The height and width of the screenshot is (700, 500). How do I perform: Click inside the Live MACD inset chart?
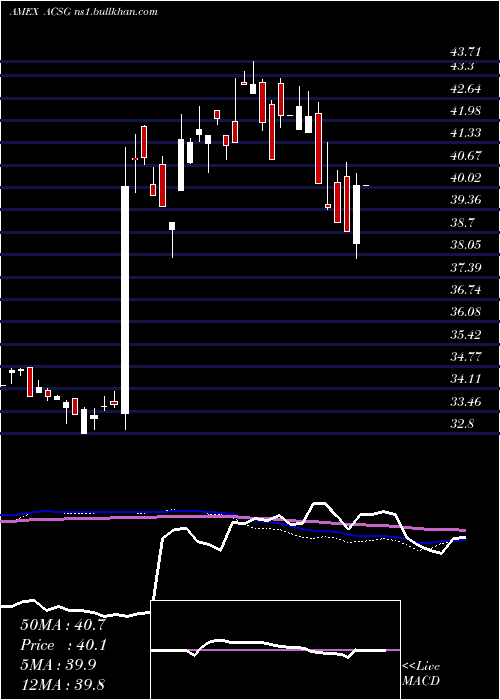coord(275,650)
